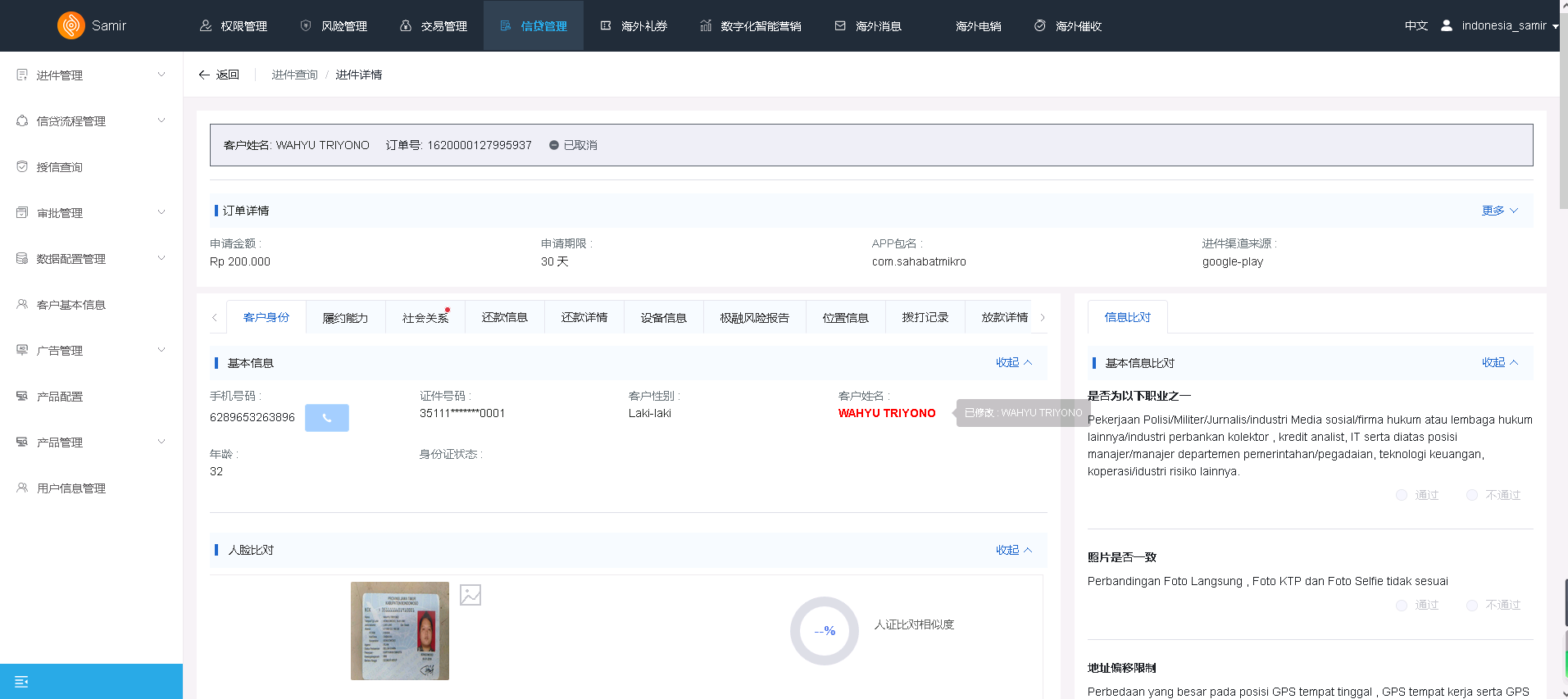This screenshot has width=1568, height=699.
Task: Click the 产品管理 sidebar icon
Action: point(22,442)
